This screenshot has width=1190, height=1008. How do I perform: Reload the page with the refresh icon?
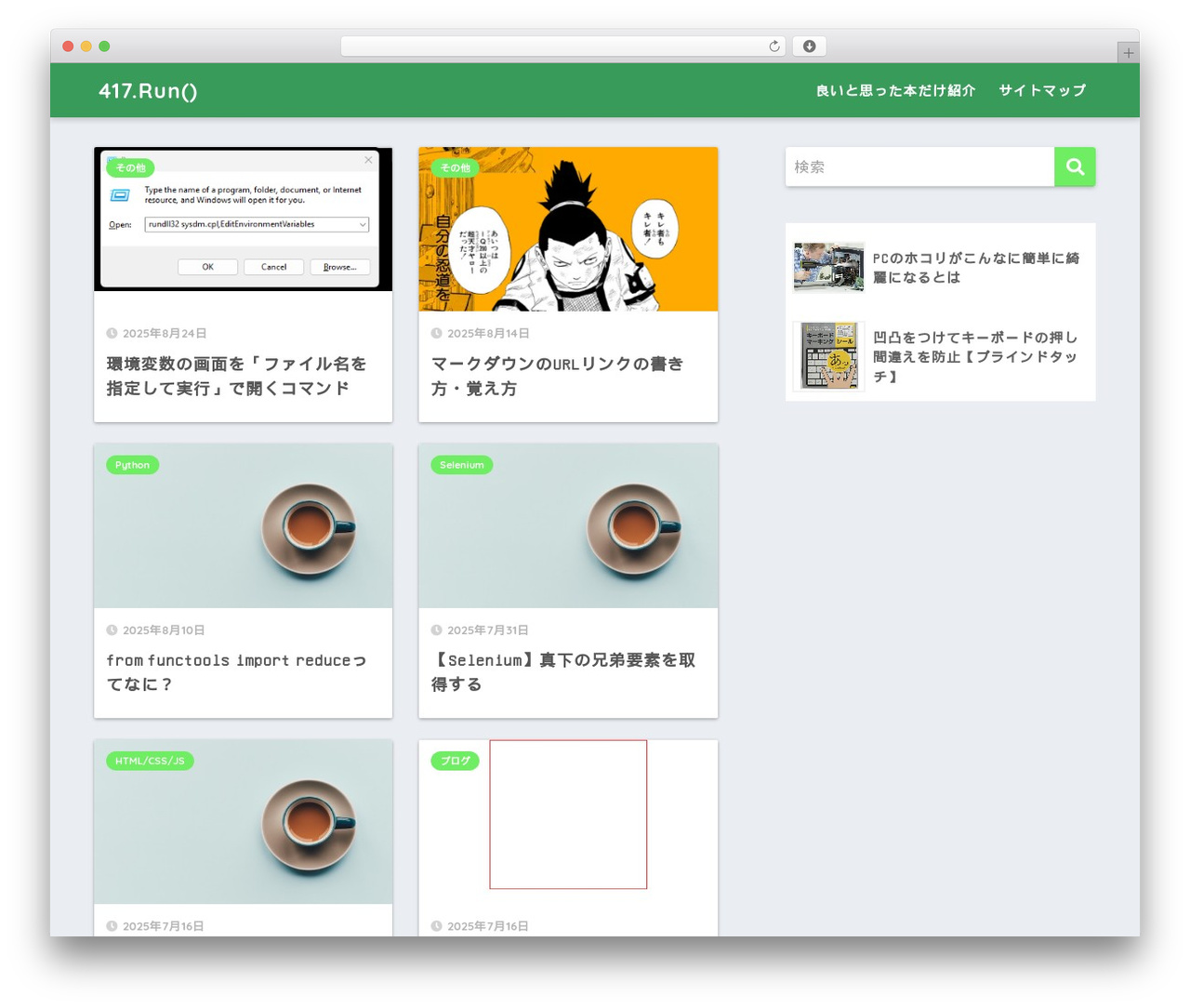pyautogui.click(x=774, y=46)
